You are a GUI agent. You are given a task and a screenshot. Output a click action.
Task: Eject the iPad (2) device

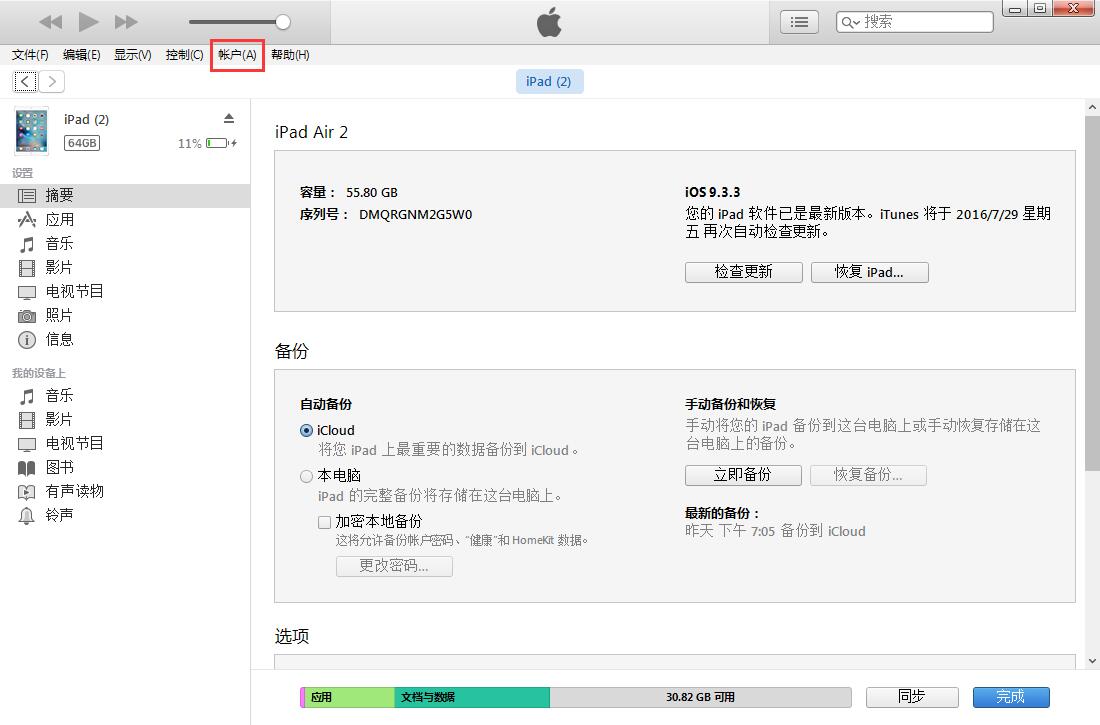point(229,119)
